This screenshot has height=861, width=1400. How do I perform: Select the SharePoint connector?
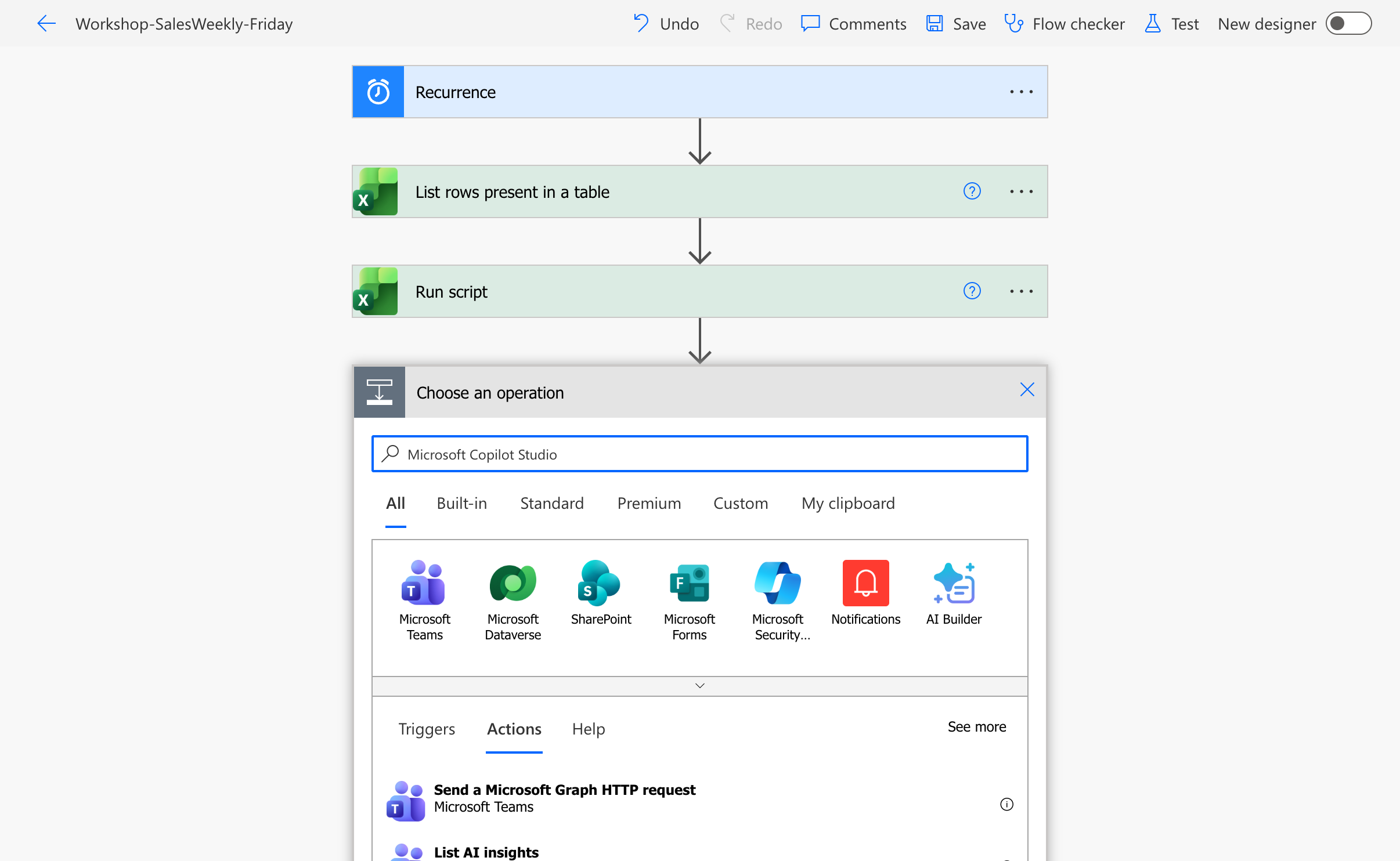601,593
